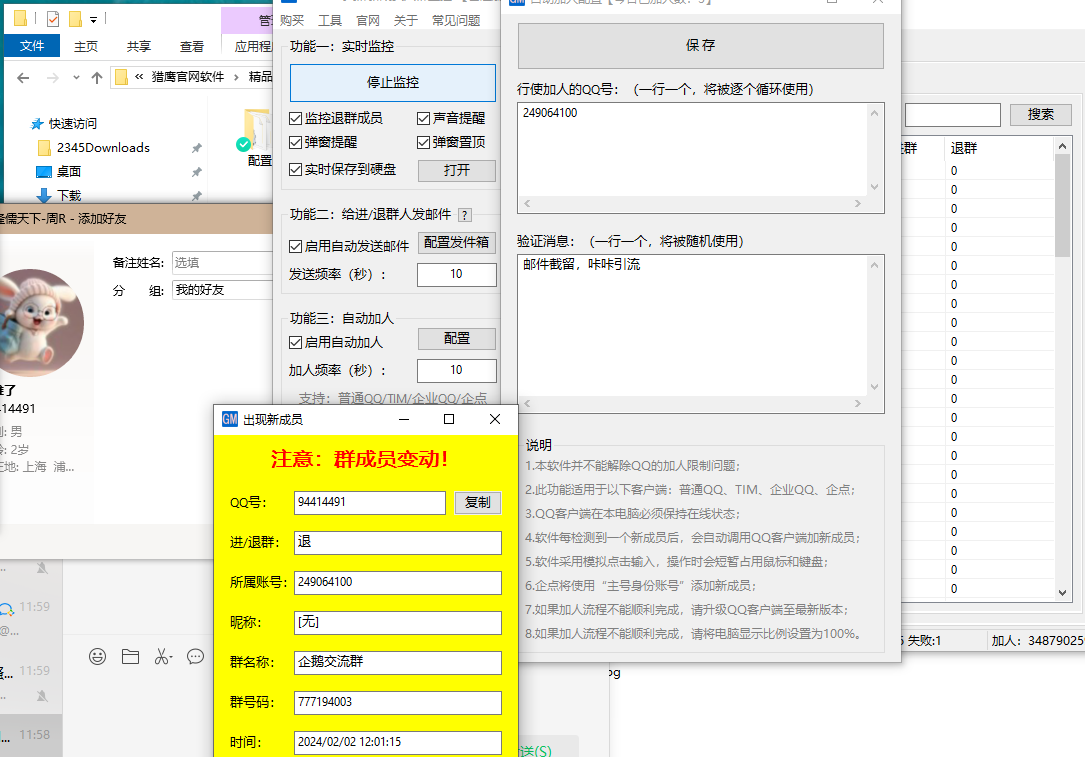Expand the address bar recent locations chevron
1085x757 pixels.
coord(75,77)
